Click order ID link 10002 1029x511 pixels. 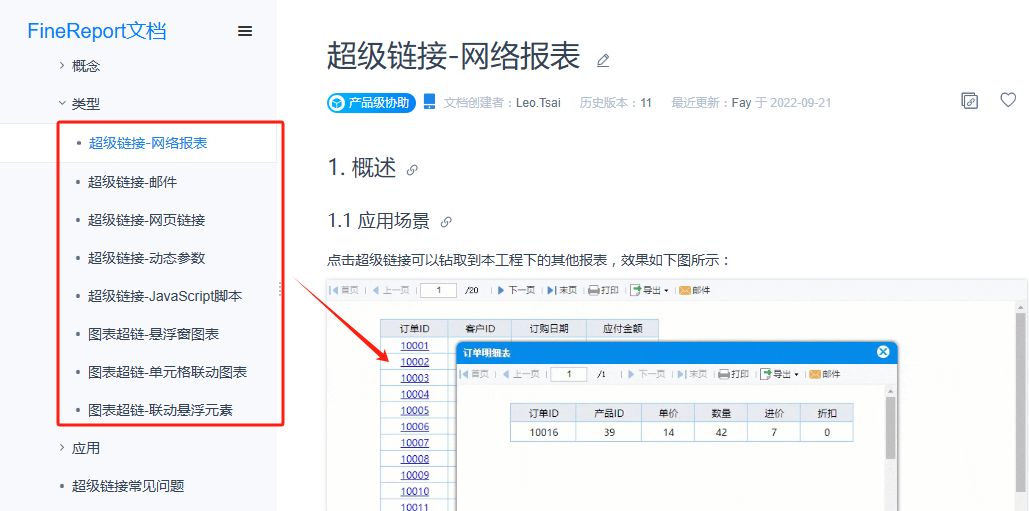click(414, 362)
